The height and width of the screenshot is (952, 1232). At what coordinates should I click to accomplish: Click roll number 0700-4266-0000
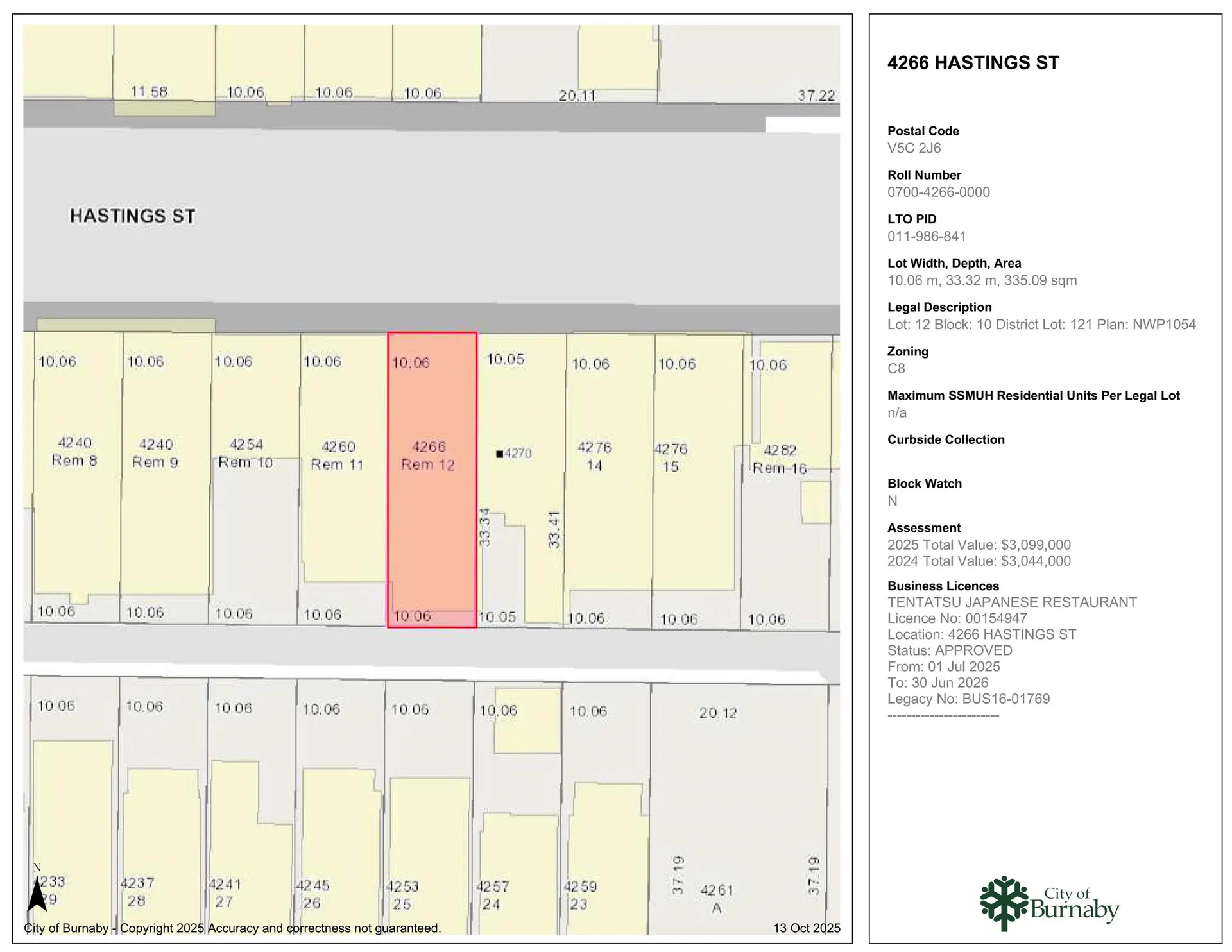click(x=938, y=192)
